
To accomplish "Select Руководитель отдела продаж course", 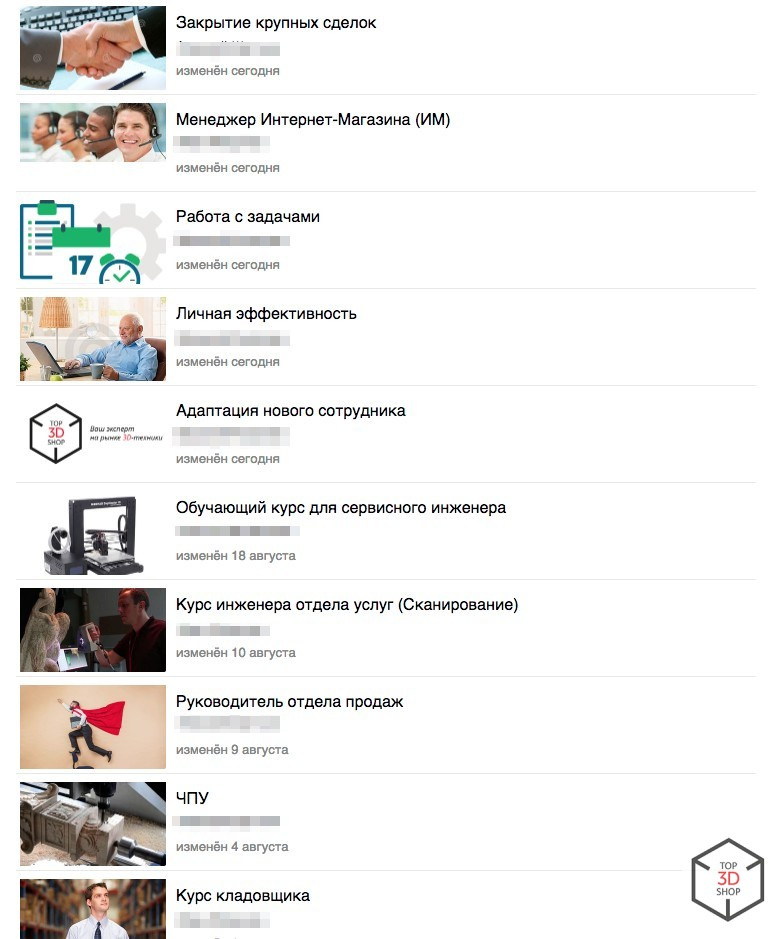I will point(289,702).
